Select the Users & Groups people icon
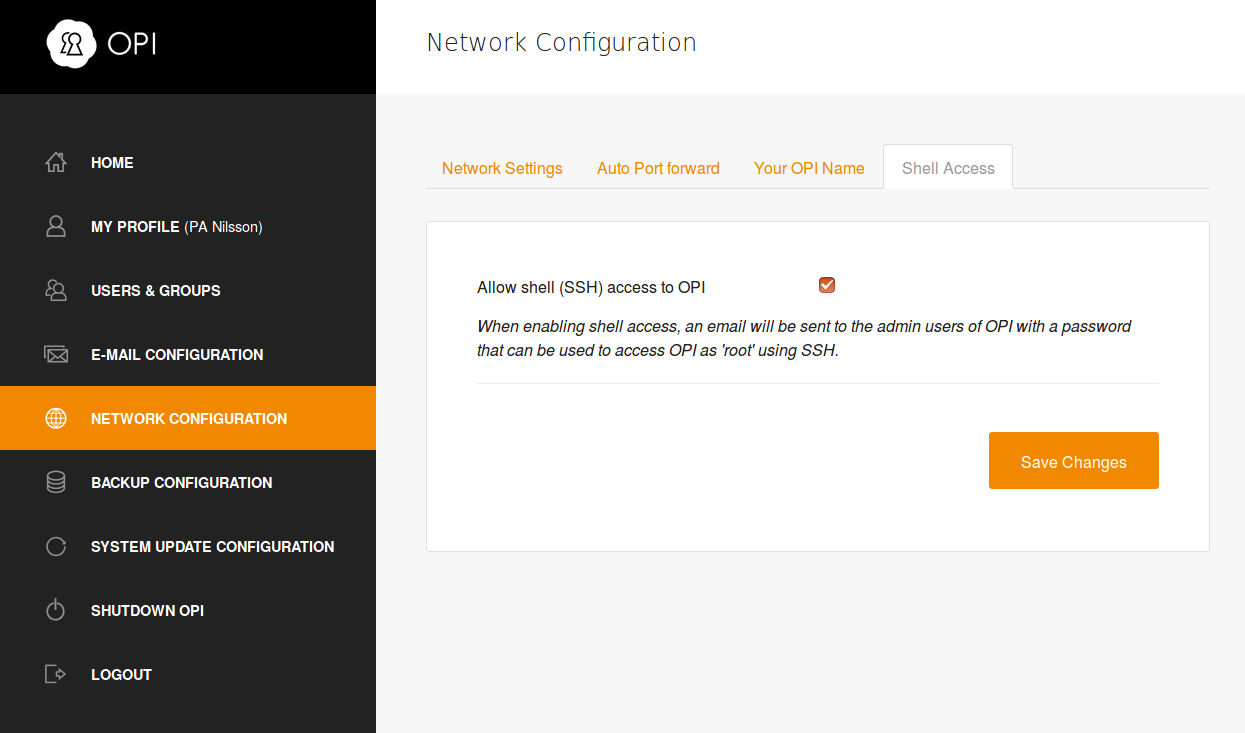Image resolution: width=1245 pixels, height=733 pixels. click(x=56, y=290)
